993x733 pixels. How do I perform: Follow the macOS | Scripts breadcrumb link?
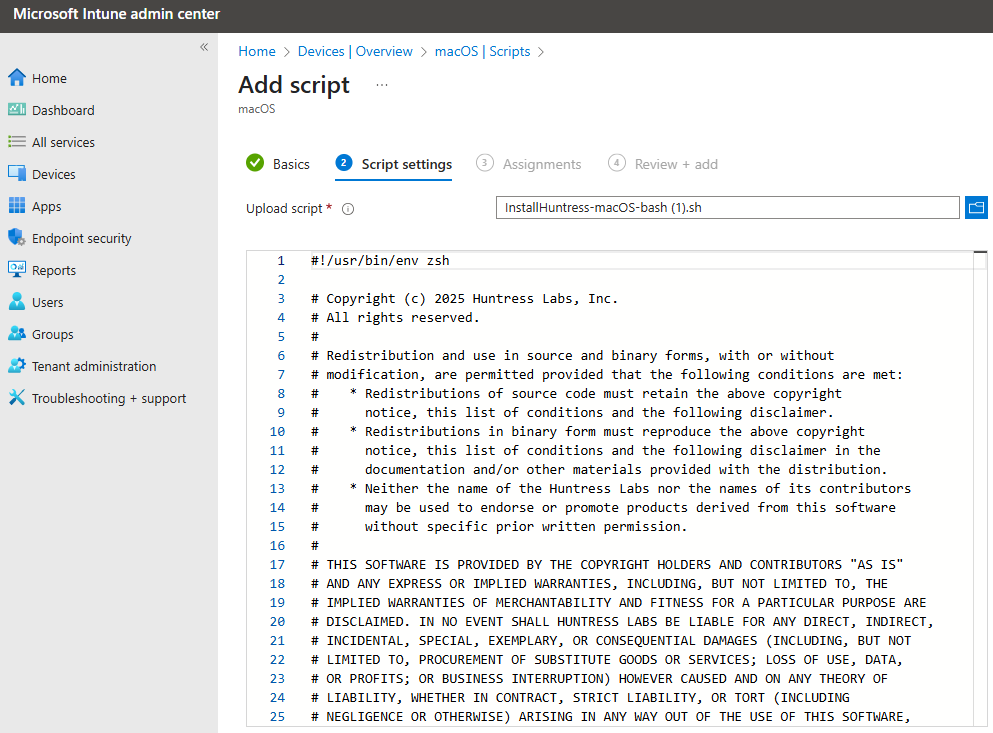[x=483, y=51]
